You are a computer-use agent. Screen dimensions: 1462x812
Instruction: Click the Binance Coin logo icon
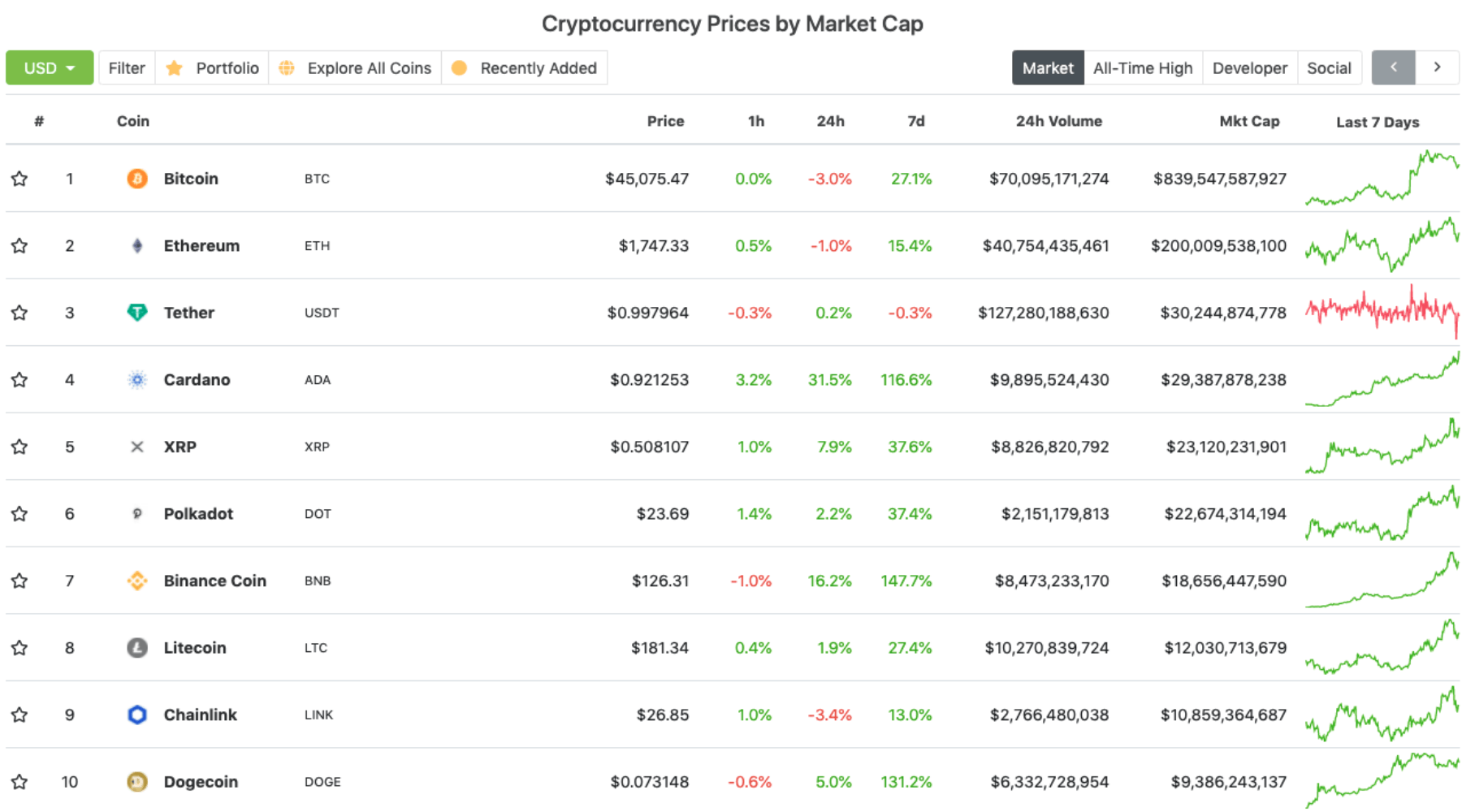click(137, 581)
